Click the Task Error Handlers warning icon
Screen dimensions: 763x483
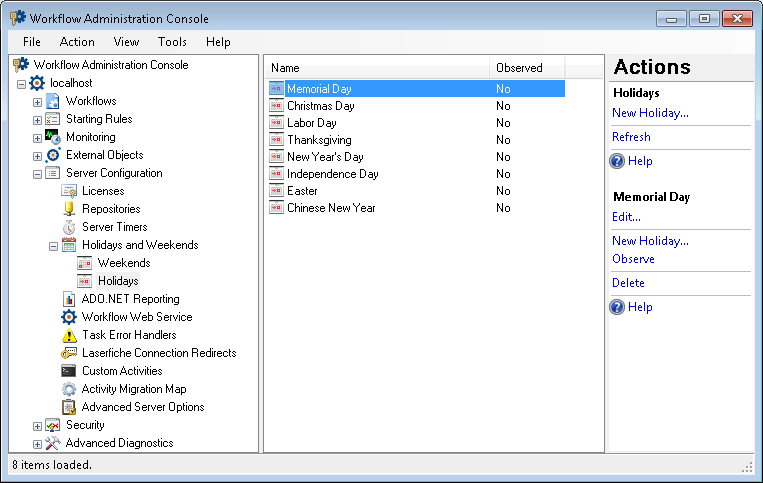click(x=69, y=335)
